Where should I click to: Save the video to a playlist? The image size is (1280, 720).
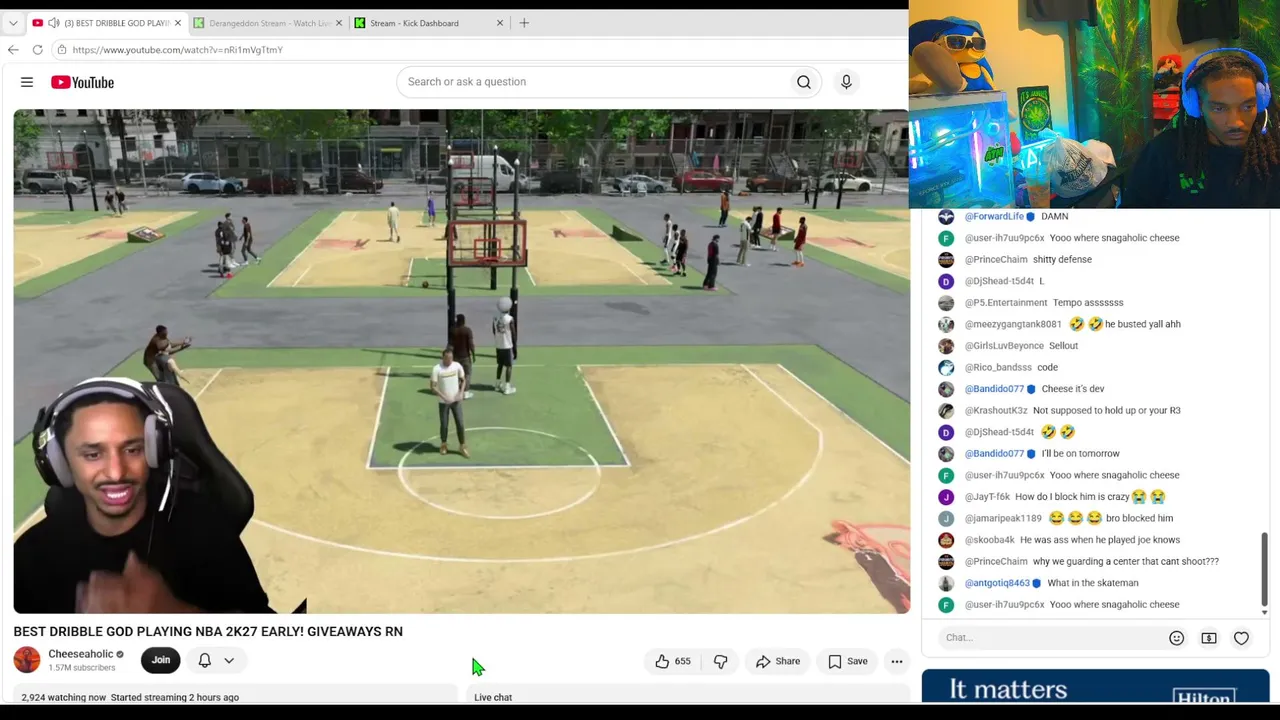[x=847, y=661]
